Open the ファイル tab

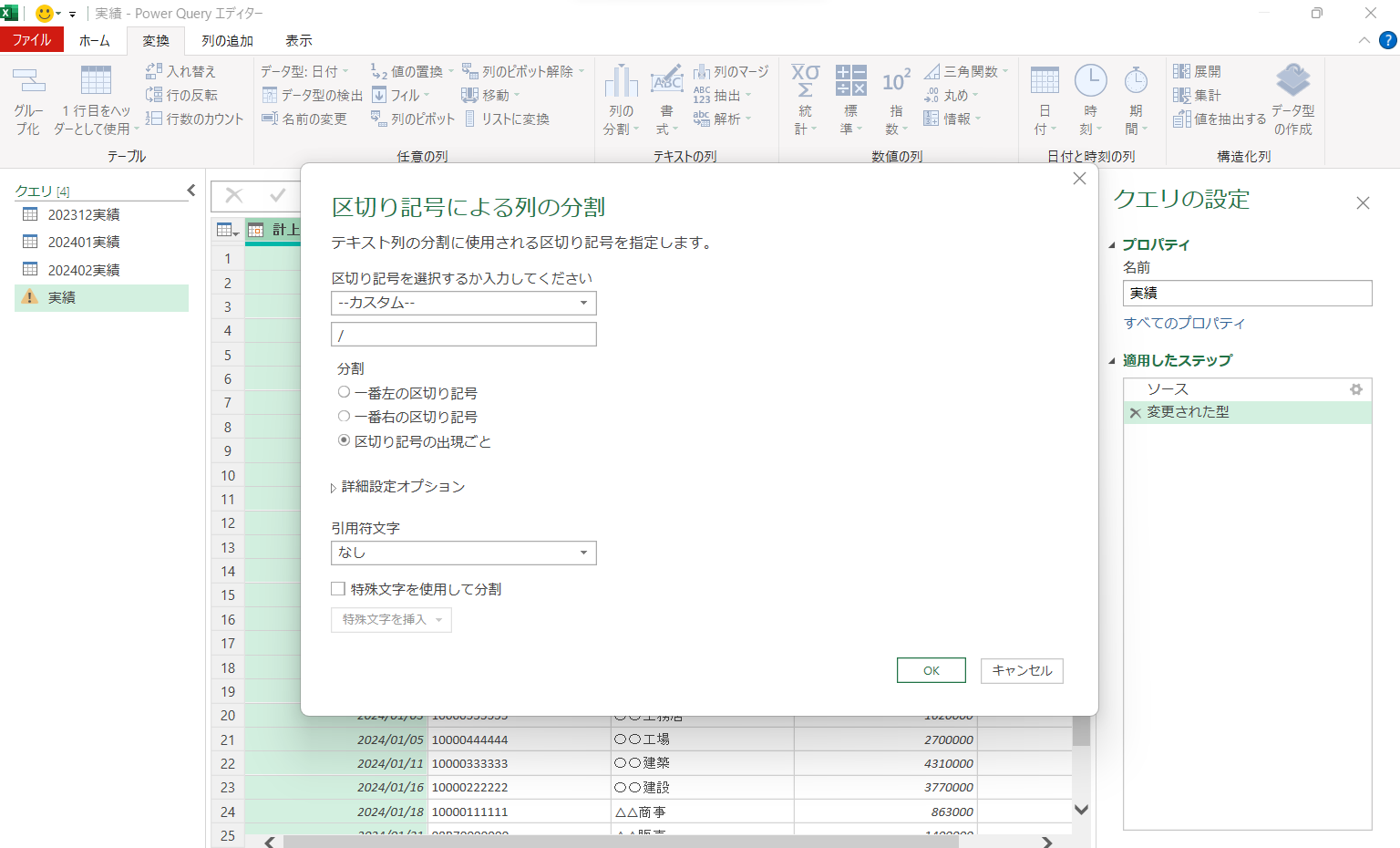coord(32,40)
